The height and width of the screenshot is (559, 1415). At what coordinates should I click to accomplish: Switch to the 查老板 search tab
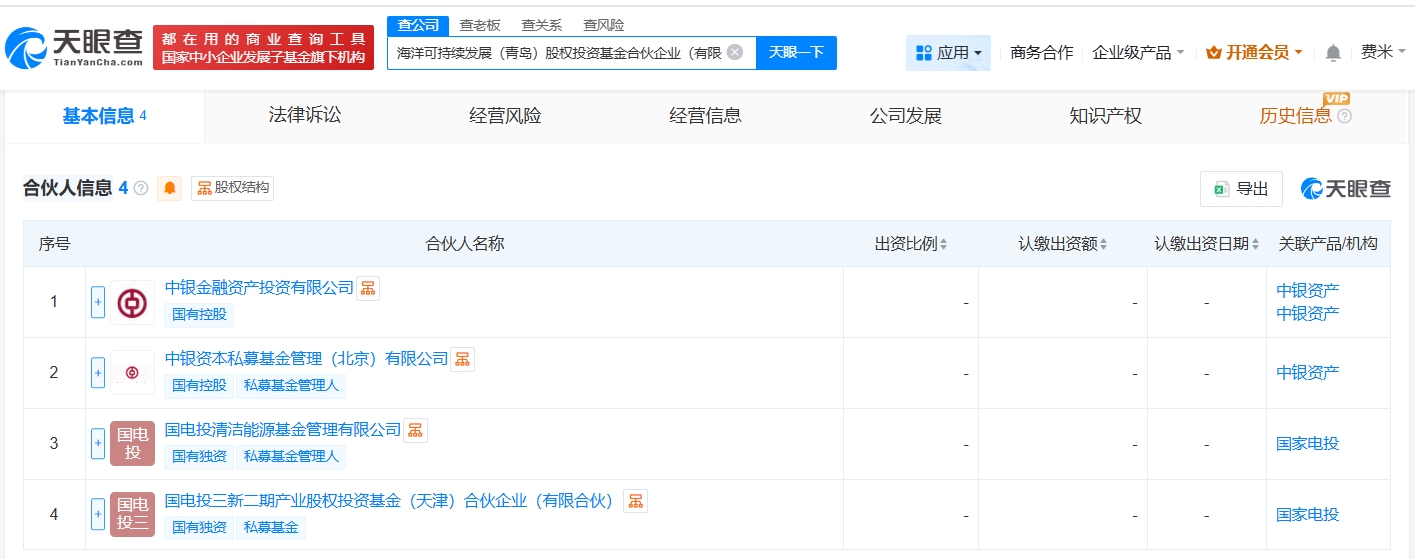click(480, 25)
